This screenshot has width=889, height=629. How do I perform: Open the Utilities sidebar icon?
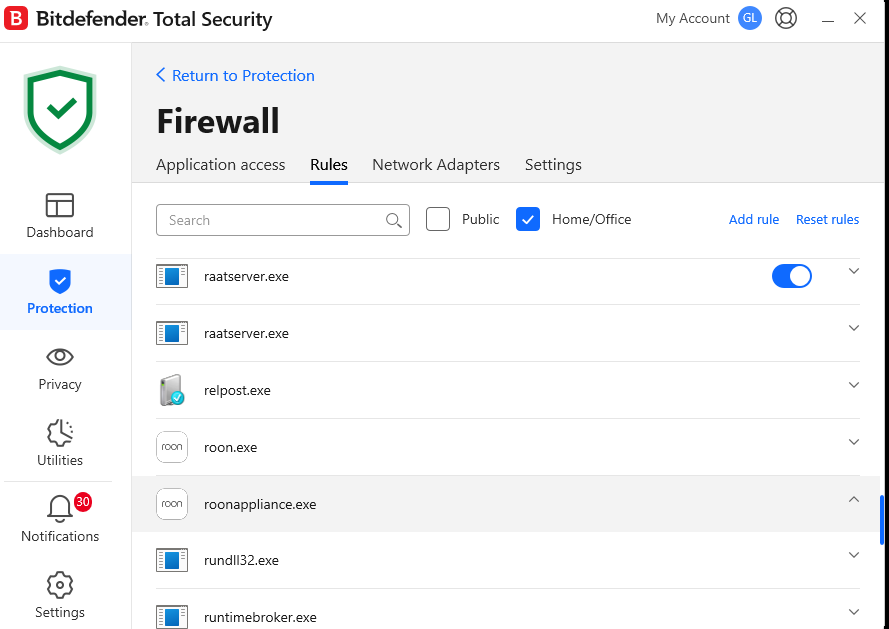pyautogui.click(x=60, y=433)
